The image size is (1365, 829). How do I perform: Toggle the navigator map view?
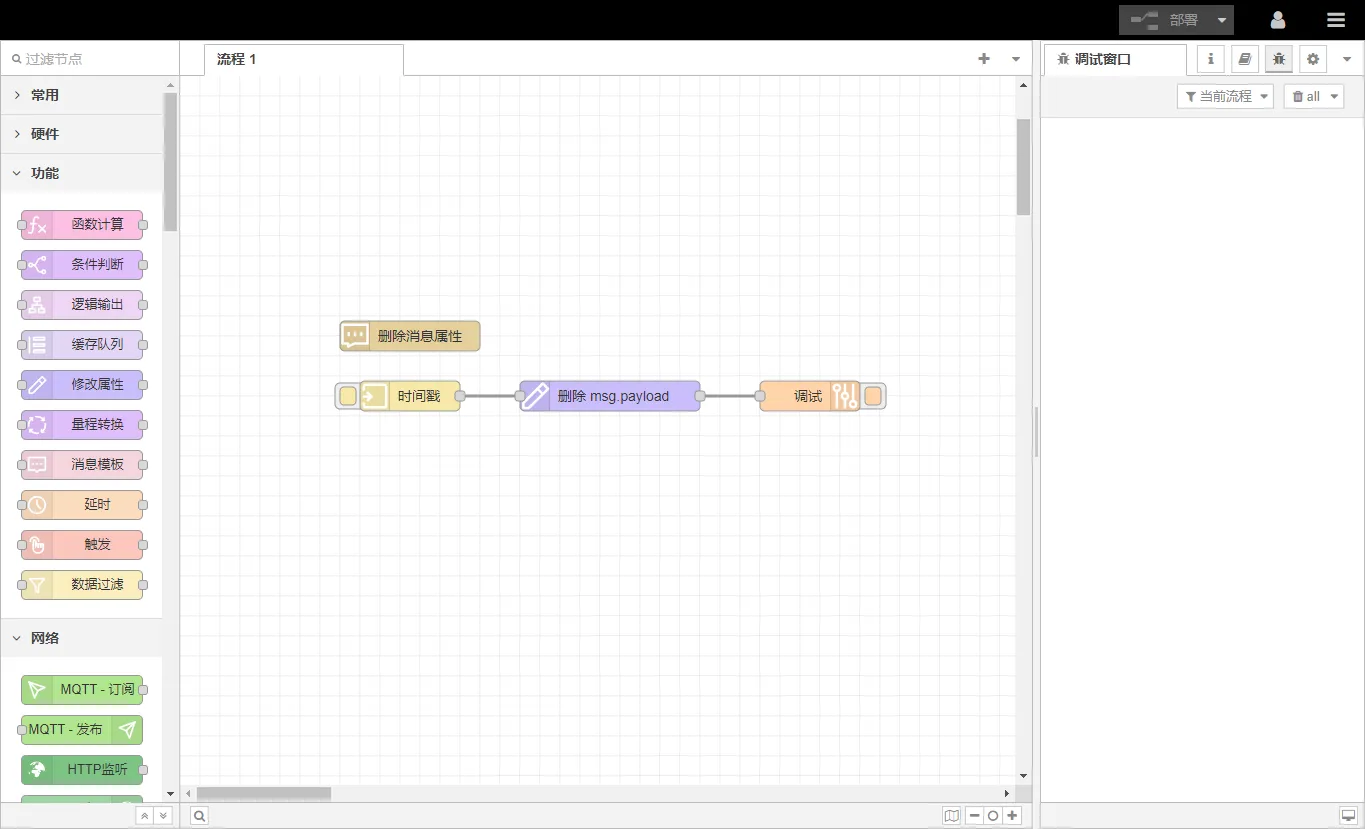[x=951, y=816]
